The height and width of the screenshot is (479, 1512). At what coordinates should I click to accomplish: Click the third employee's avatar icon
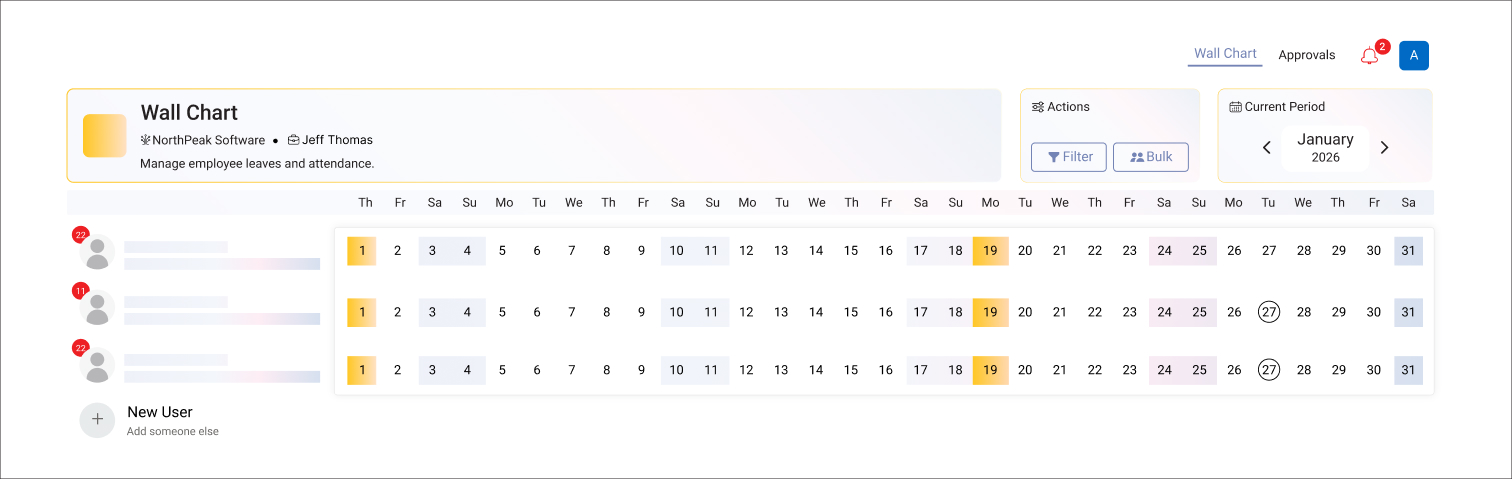(x=97, y=365)
